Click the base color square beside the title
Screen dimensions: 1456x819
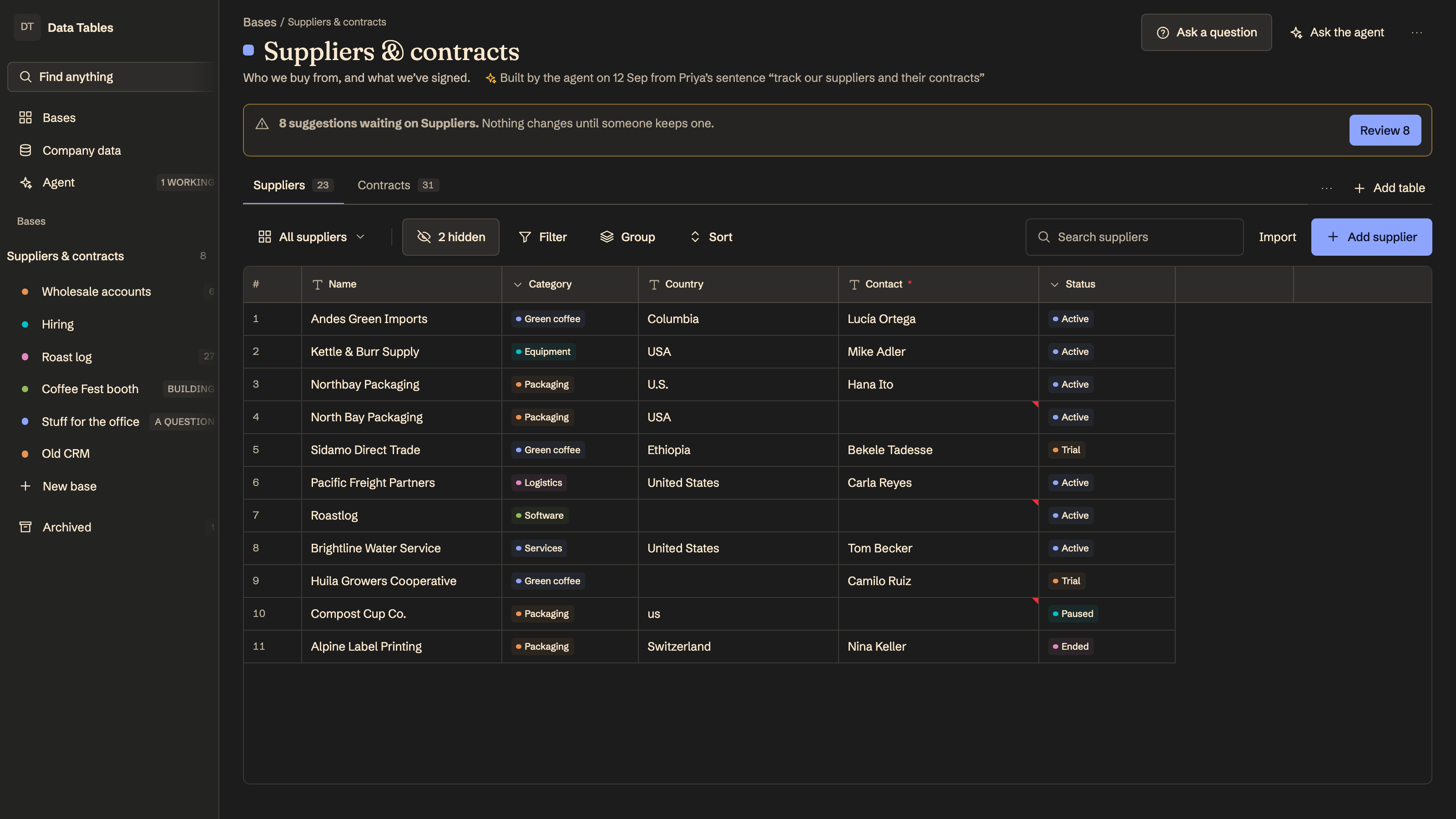tap(248, 51)
